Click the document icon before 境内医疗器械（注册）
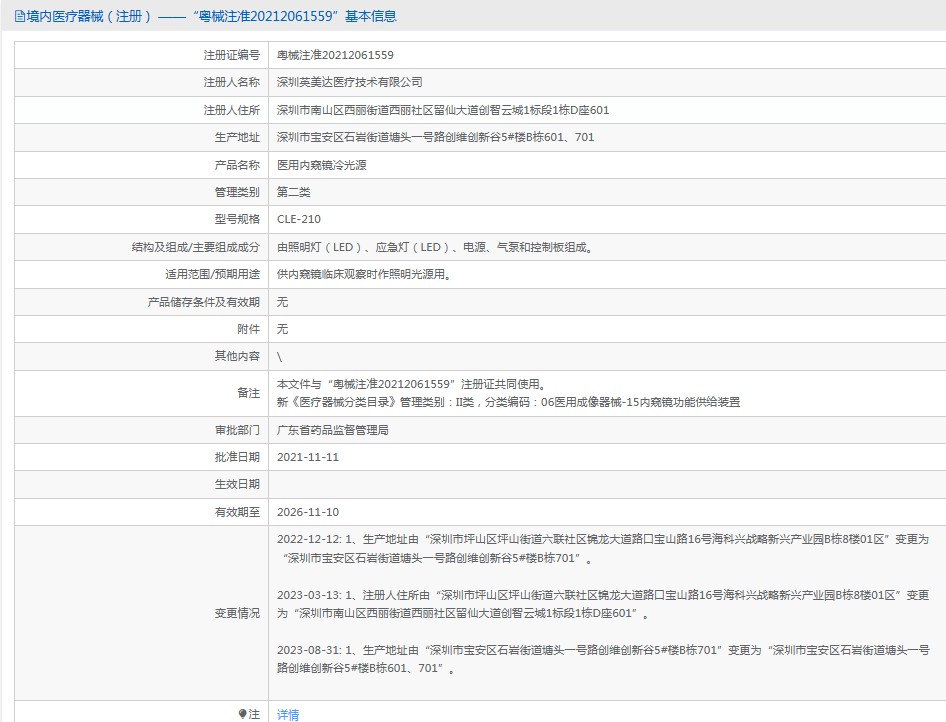Viewport: 946px width, 722px height. (16, 16)
